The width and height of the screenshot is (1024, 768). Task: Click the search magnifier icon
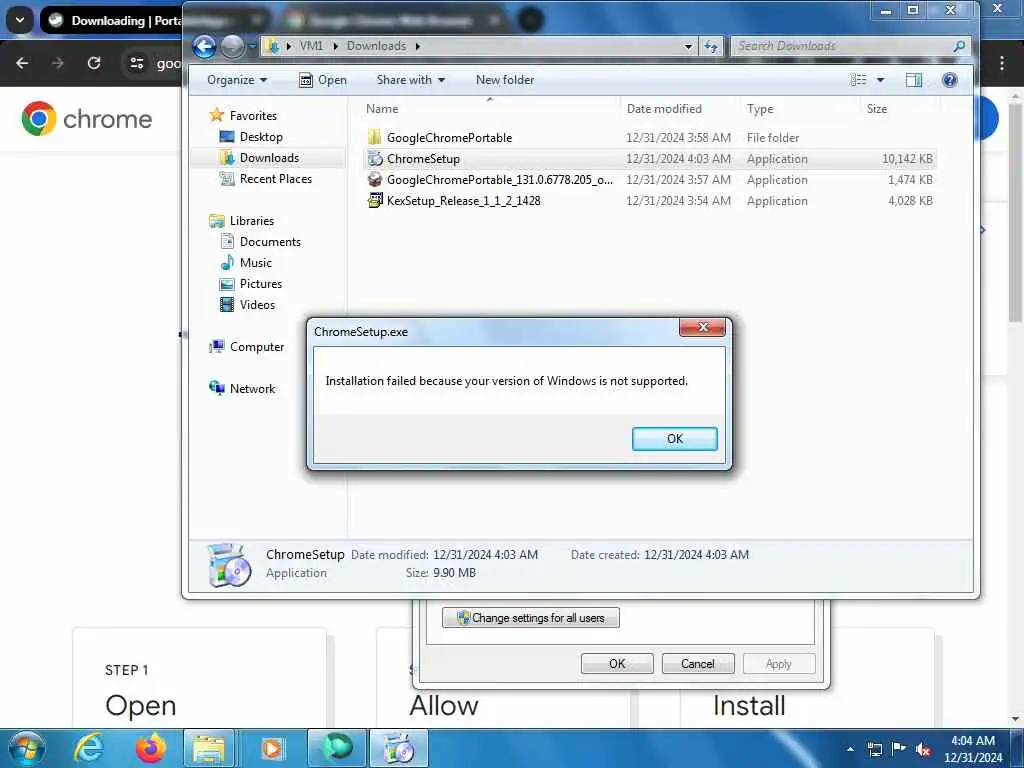point(959,46)
